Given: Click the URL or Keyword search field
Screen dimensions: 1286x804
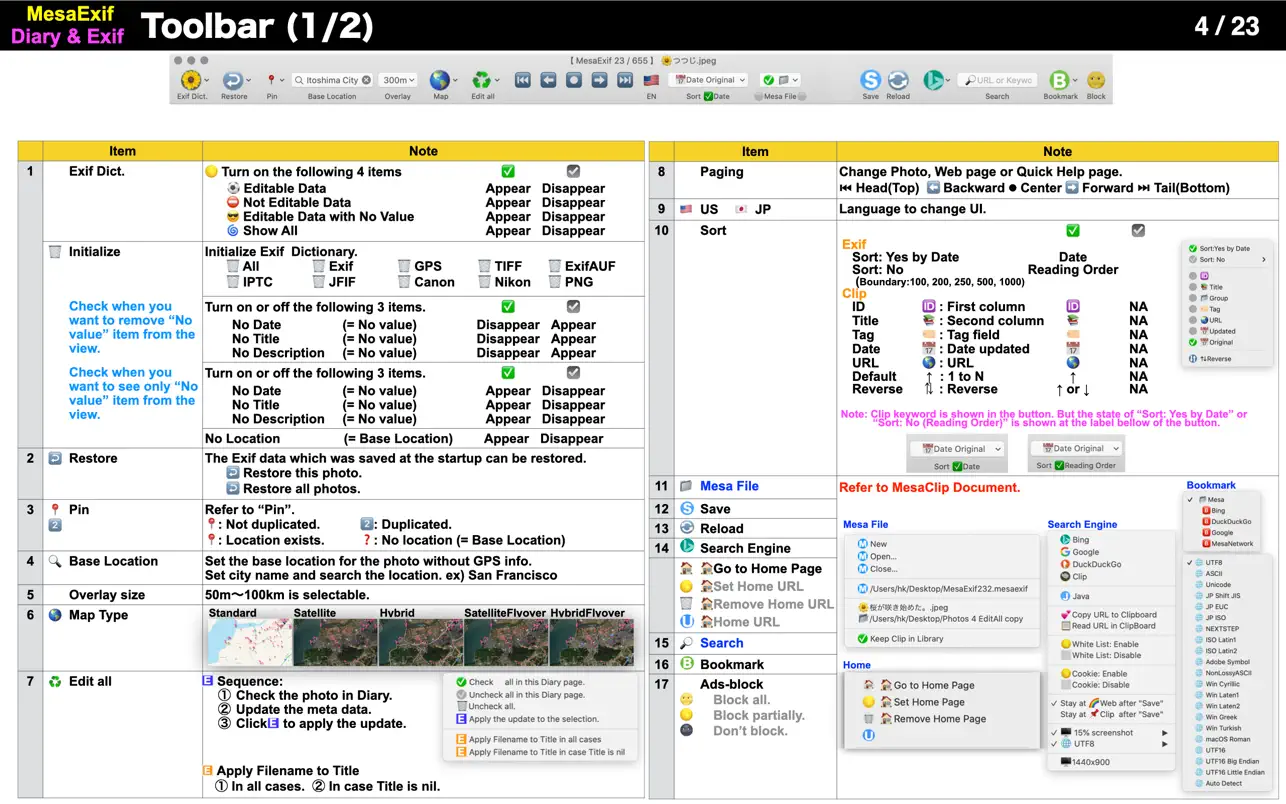Looking at the screenshot, I should point(997,80).
